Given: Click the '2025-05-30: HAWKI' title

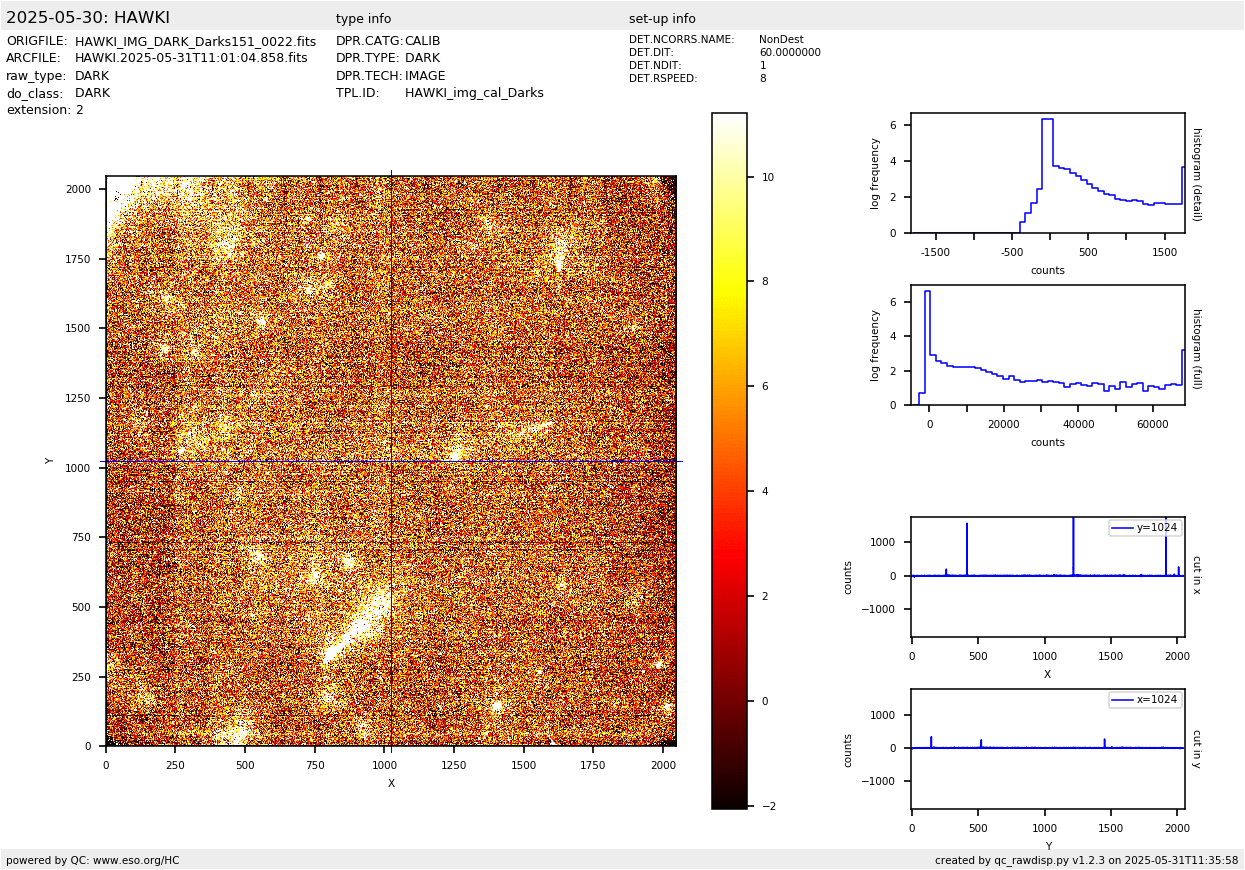Looking at the screenshot, I should click(x=88, y=18).
